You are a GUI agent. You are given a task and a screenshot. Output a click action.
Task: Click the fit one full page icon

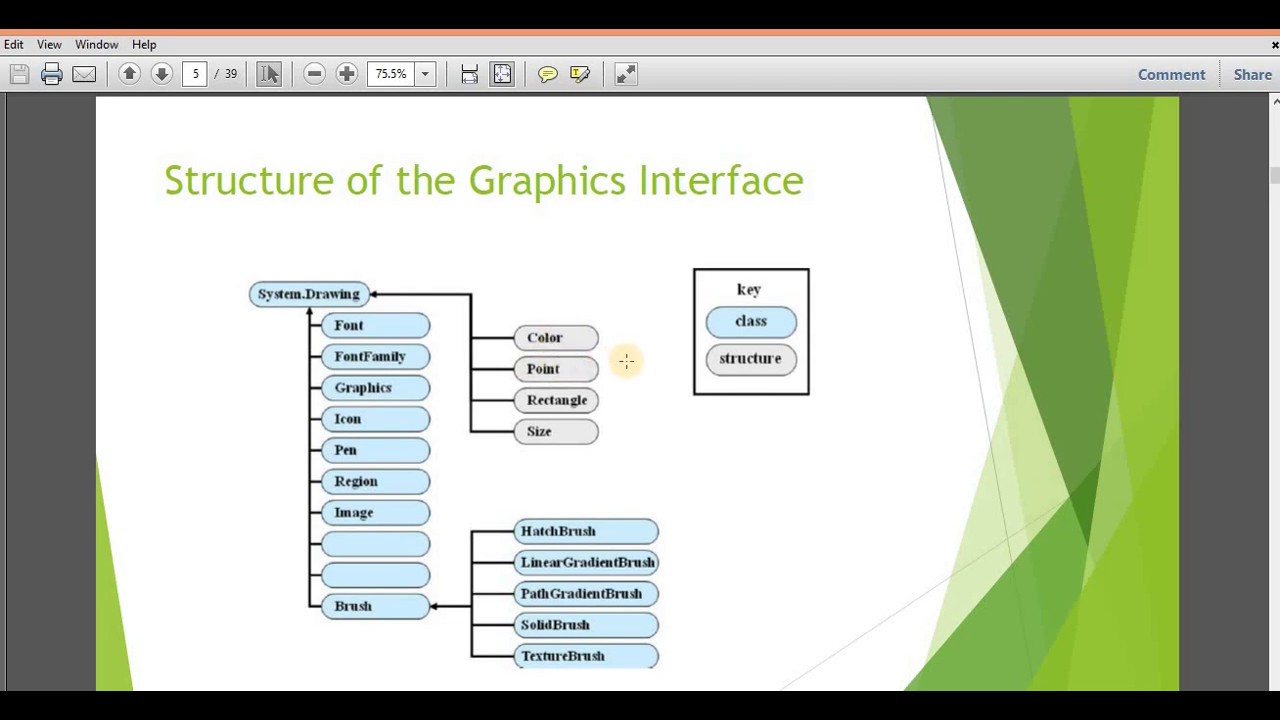(x=502, y=74)
